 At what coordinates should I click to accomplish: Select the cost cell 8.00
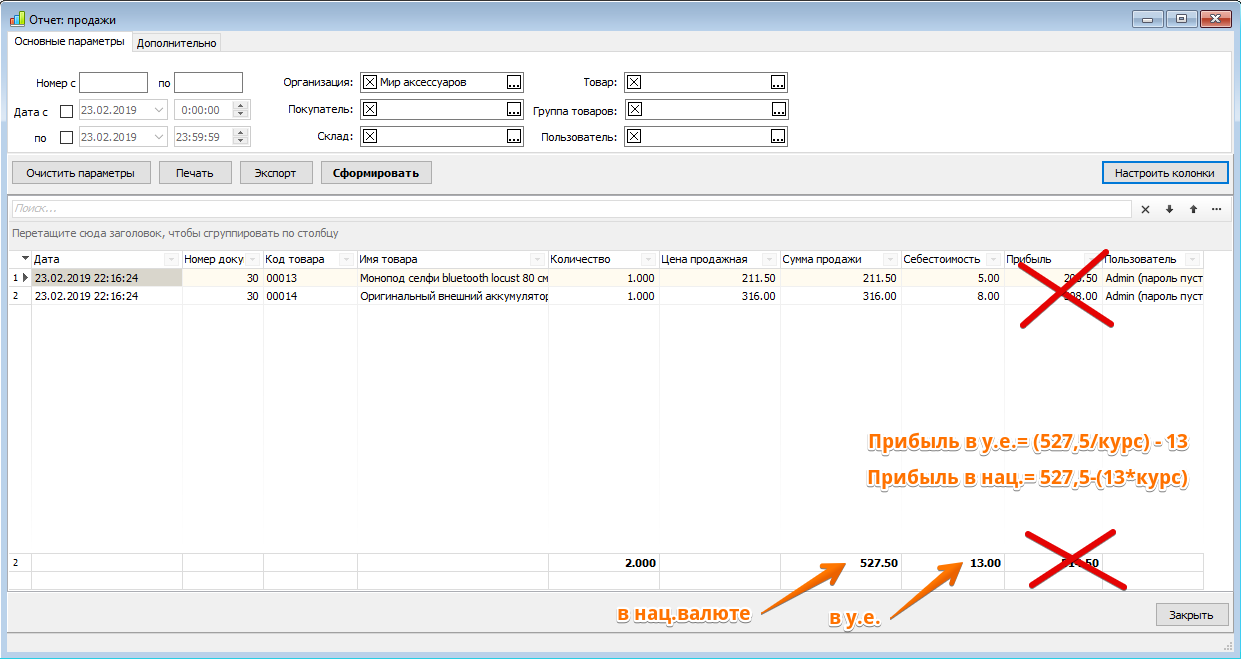(x=952, y=296)
